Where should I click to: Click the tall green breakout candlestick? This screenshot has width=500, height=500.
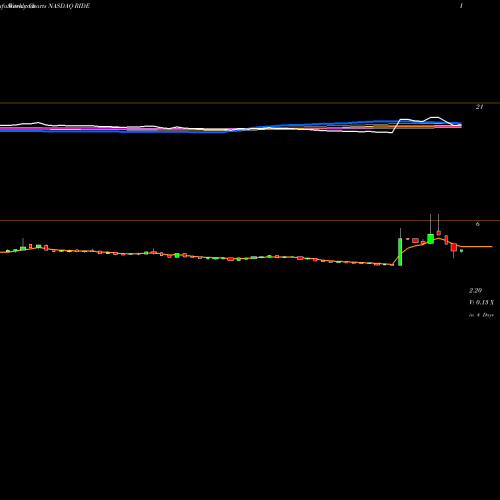400,252
